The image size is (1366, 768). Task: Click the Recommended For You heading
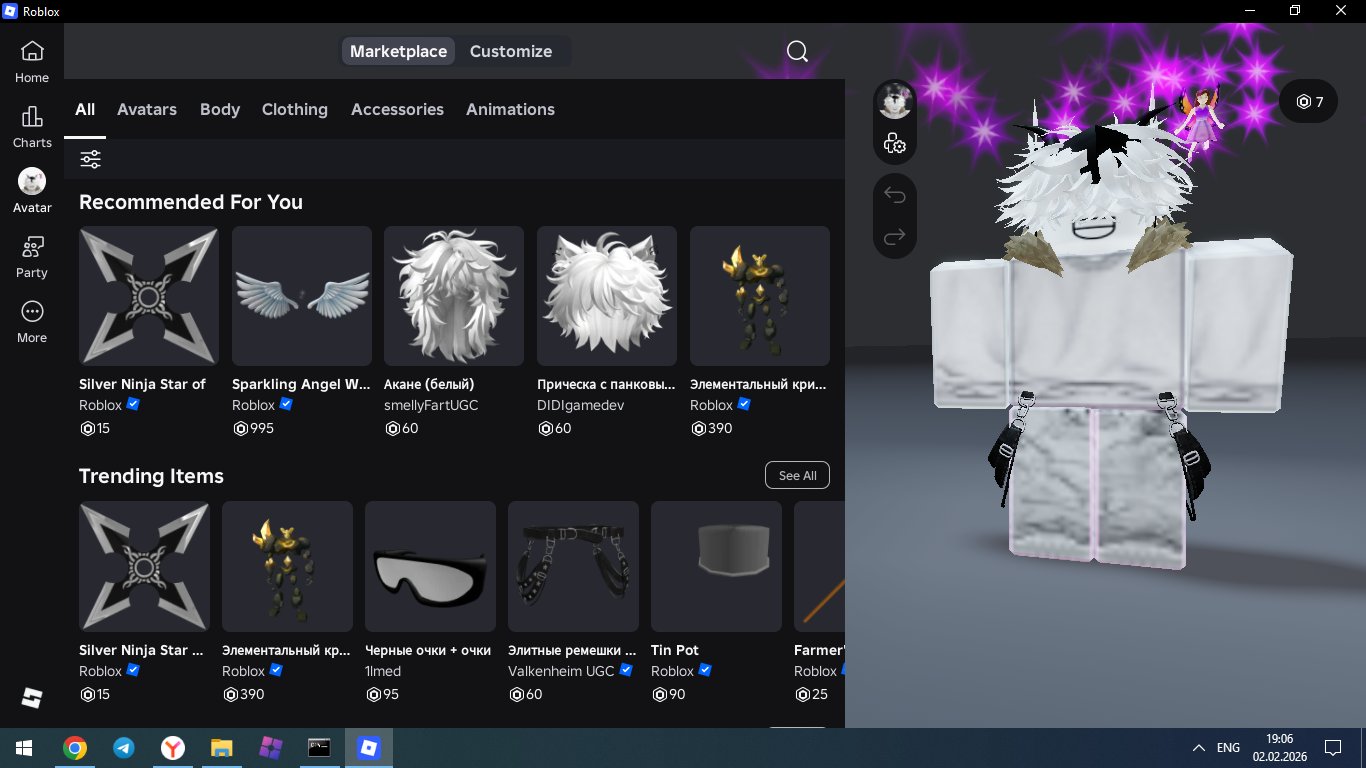click(x=191, y=202)
